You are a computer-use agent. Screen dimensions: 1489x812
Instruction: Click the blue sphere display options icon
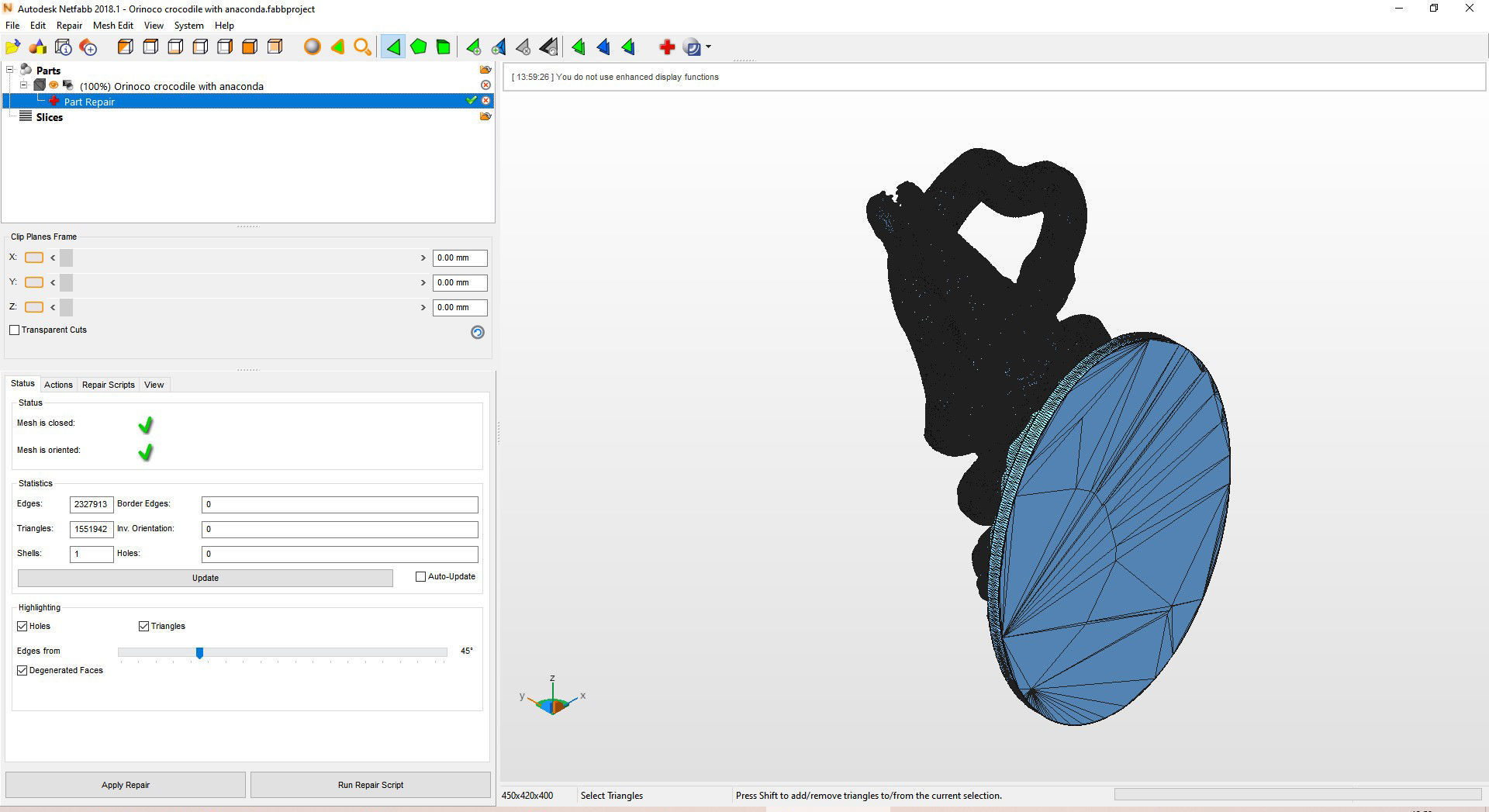tap(693, 47)
